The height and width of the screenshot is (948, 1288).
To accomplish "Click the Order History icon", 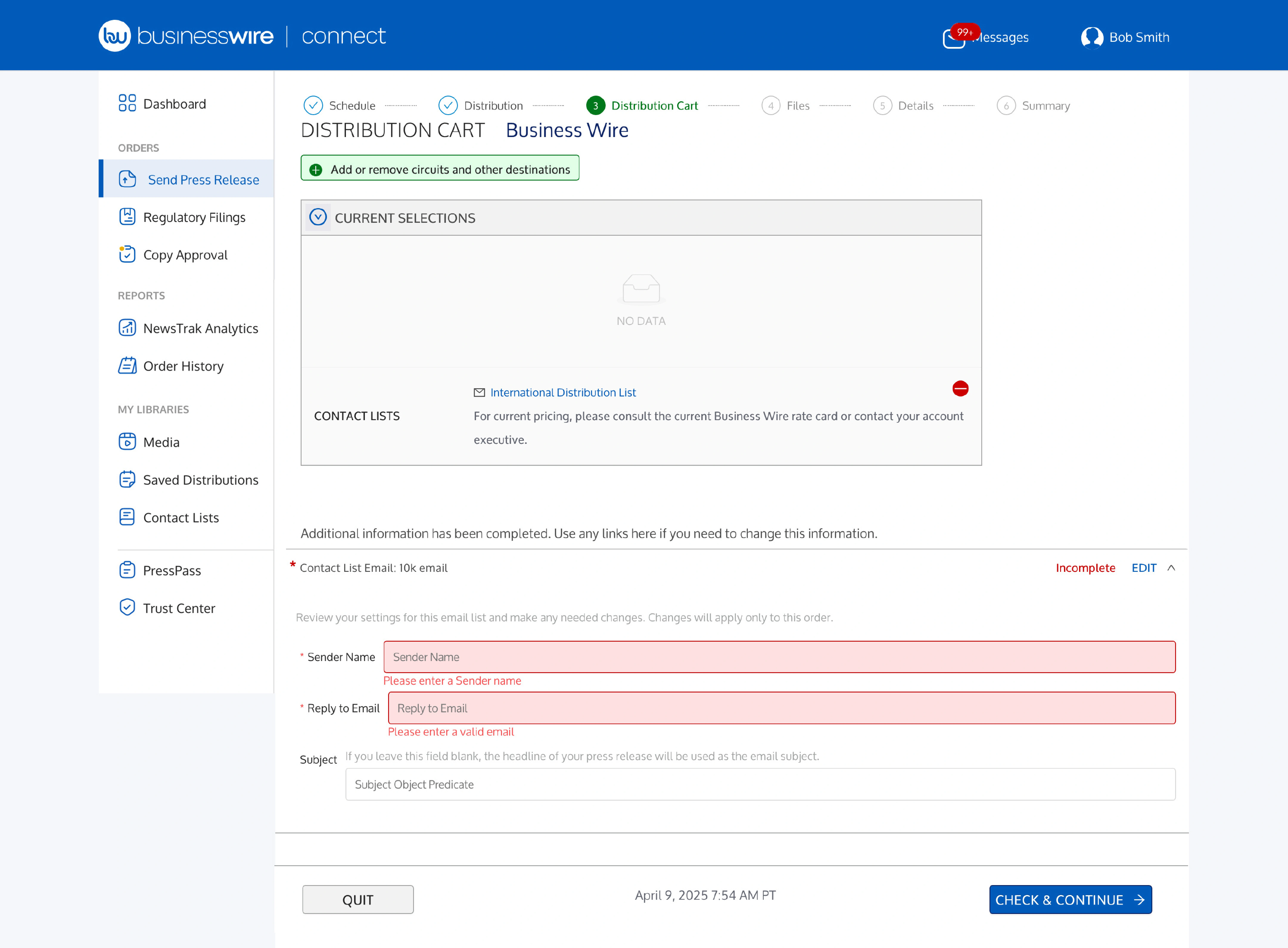I will coord(127,366).
